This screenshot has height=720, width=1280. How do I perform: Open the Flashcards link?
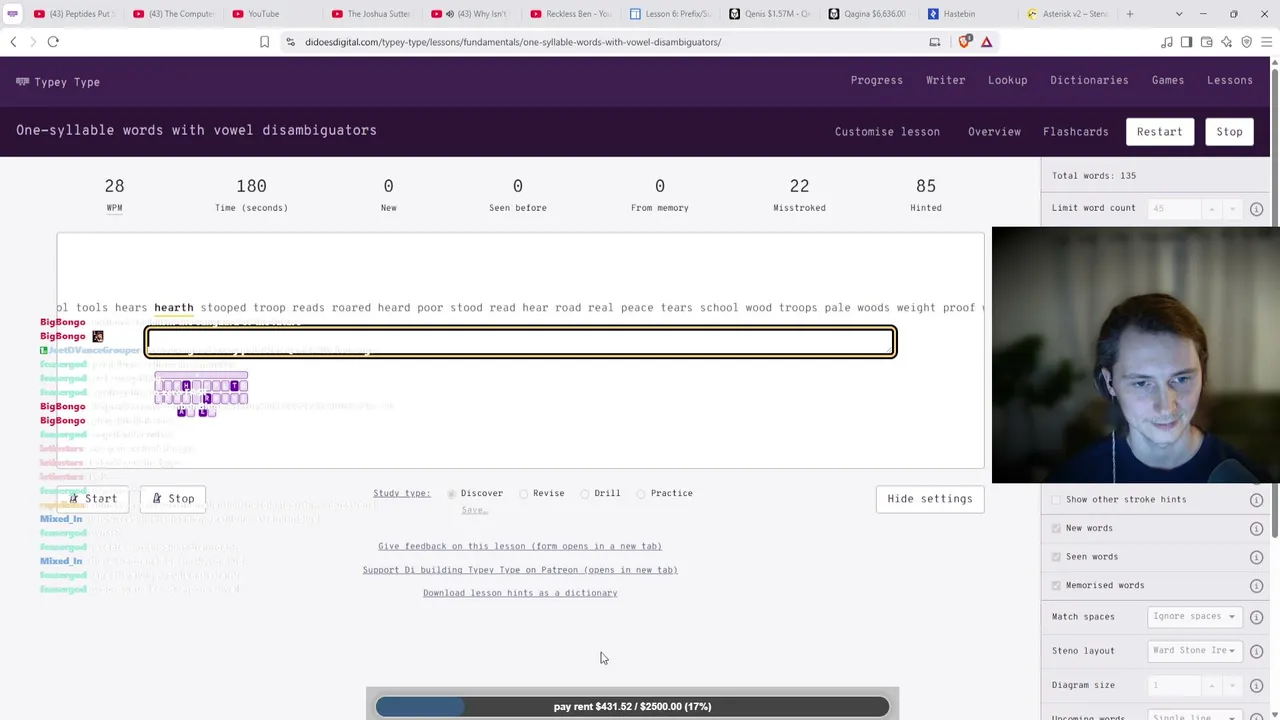(1075, 132)
